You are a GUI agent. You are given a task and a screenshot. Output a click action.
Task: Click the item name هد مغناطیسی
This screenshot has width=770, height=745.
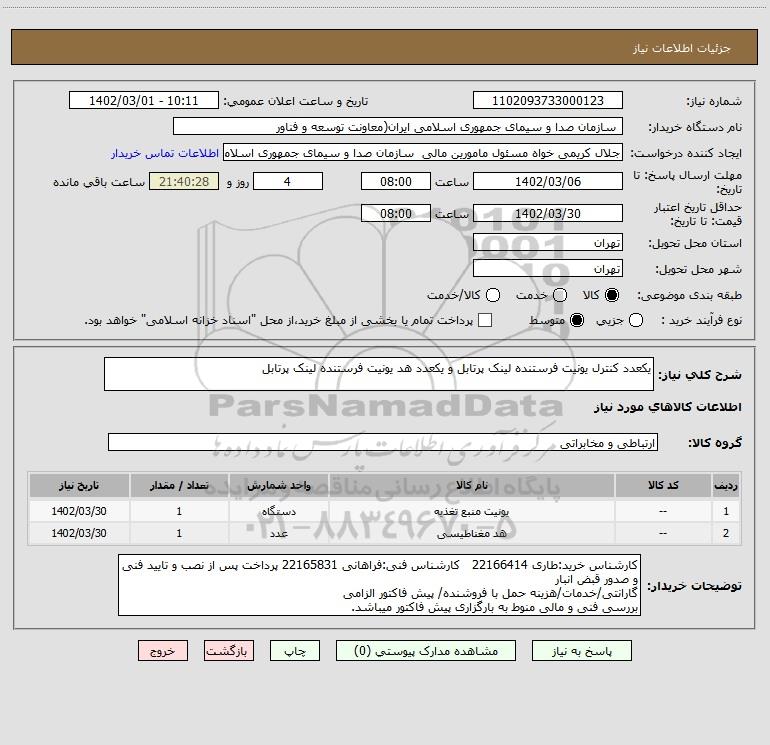pos(471,533)
